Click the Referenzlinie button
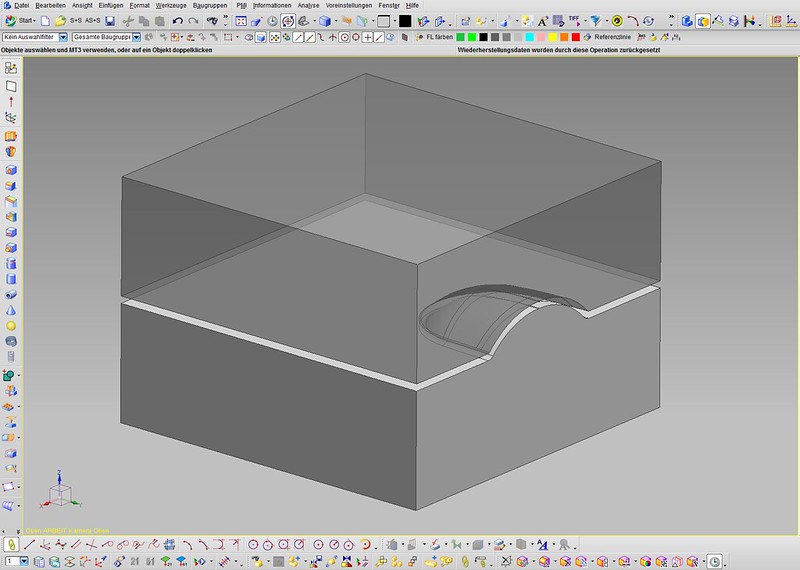Image resolution: width=800 pixels, height=570 pixels. pos(608,37)
